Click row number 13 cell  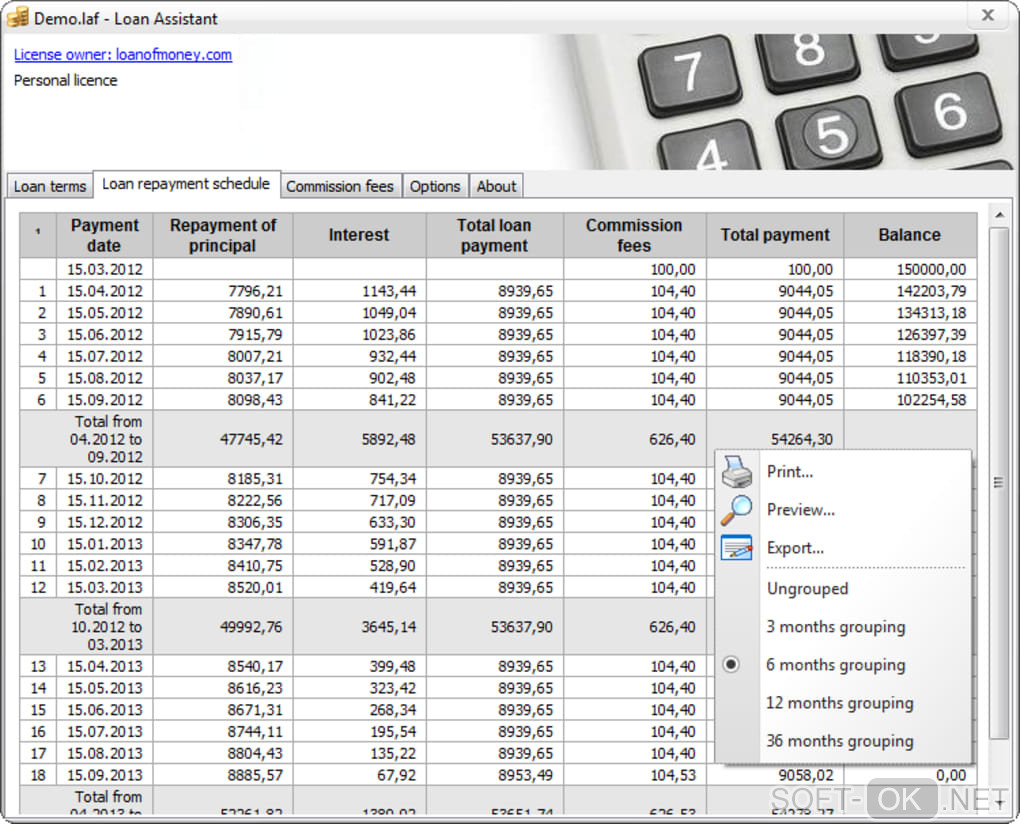[38, 666]
